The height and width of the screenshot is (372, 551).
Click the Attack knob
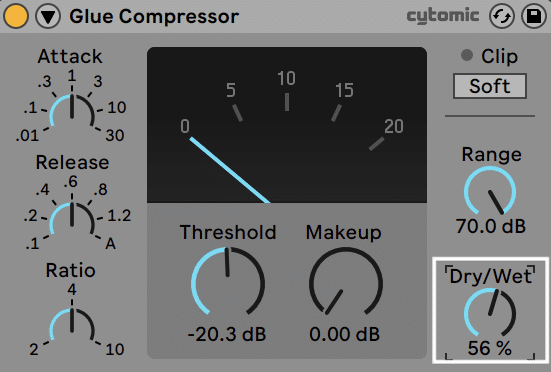[72, 112]
